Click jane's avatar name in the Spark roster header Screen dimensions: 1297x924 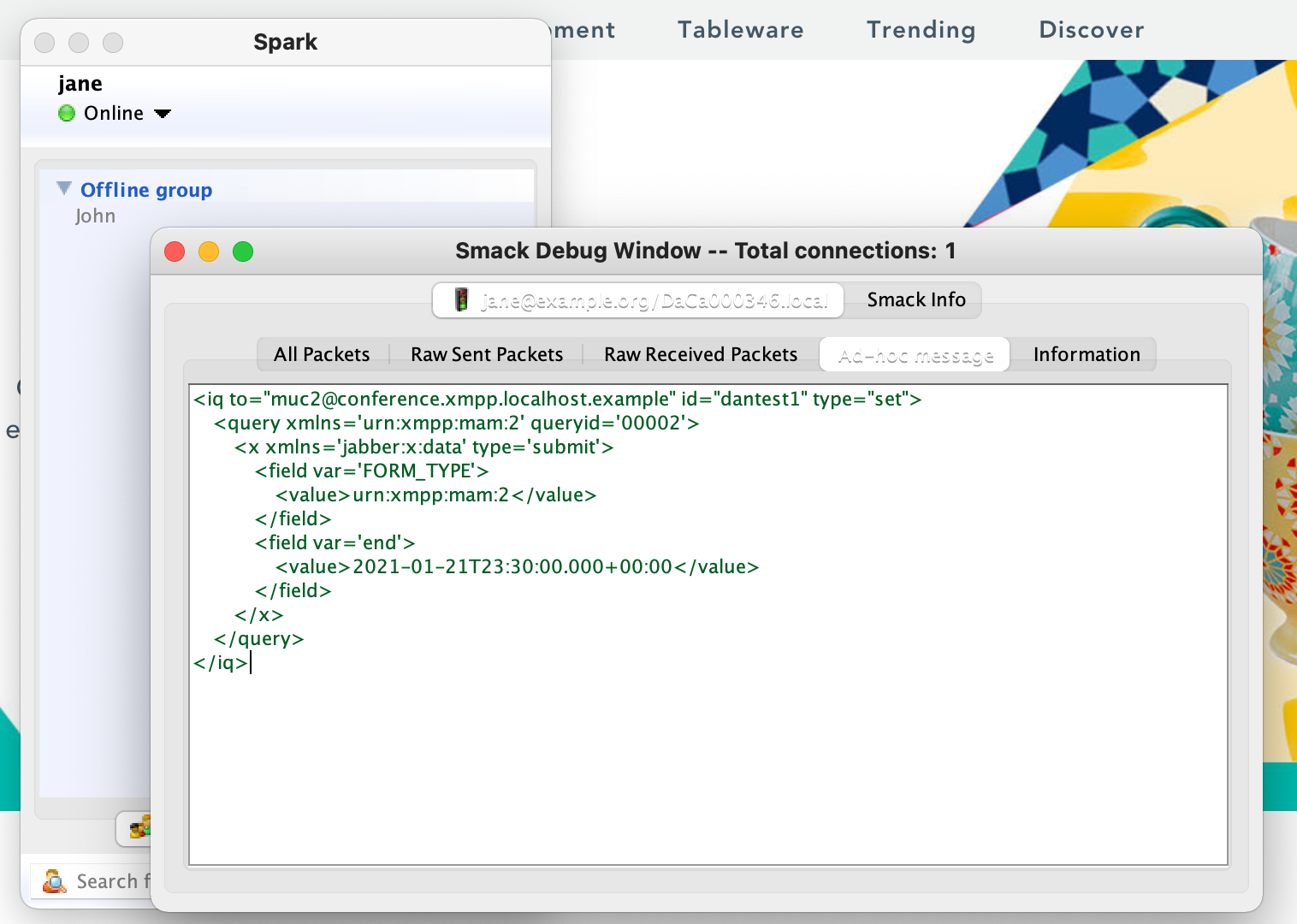click(80, 83)
